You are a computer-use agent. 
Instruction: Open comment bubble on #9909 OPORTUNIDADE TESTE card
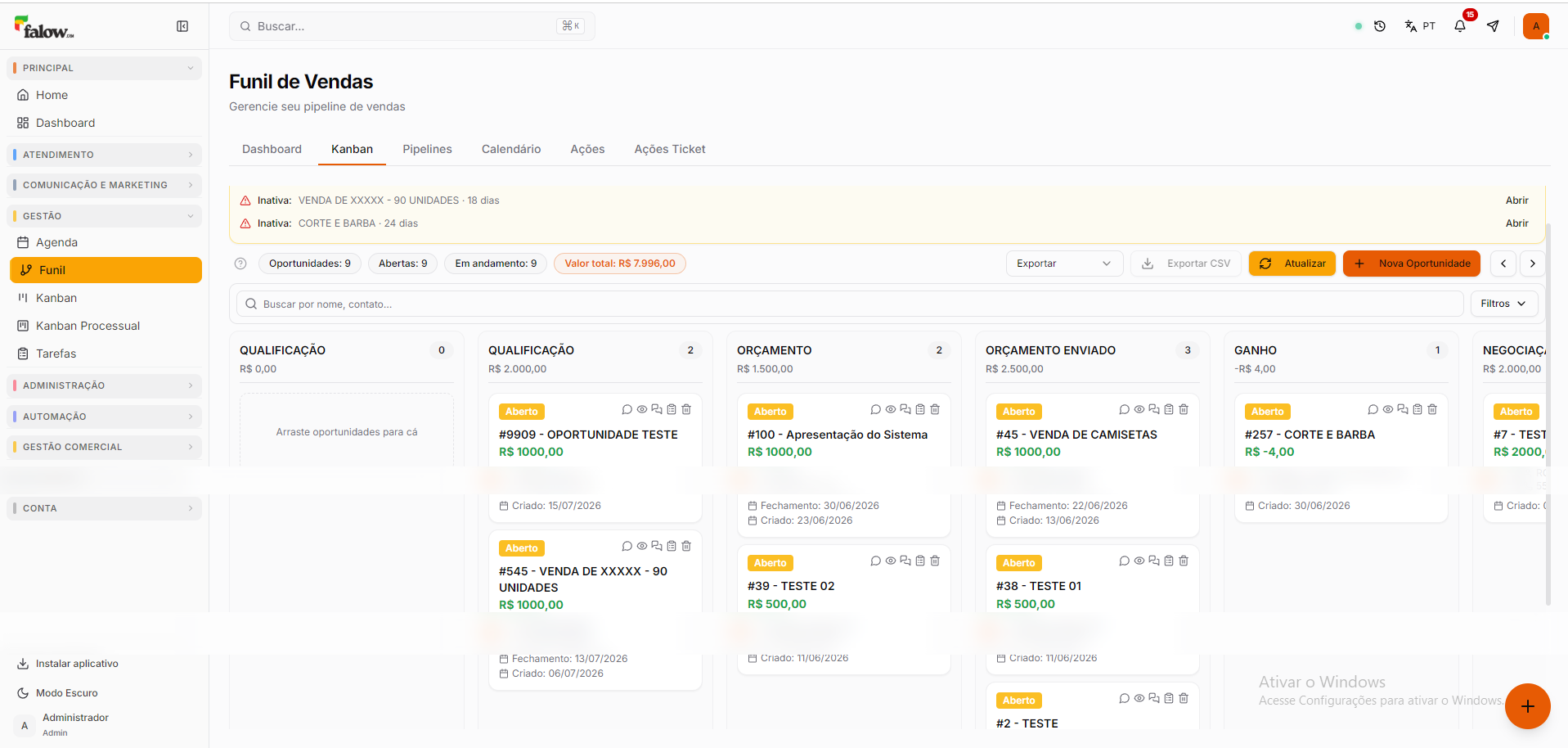click(627, 409)
